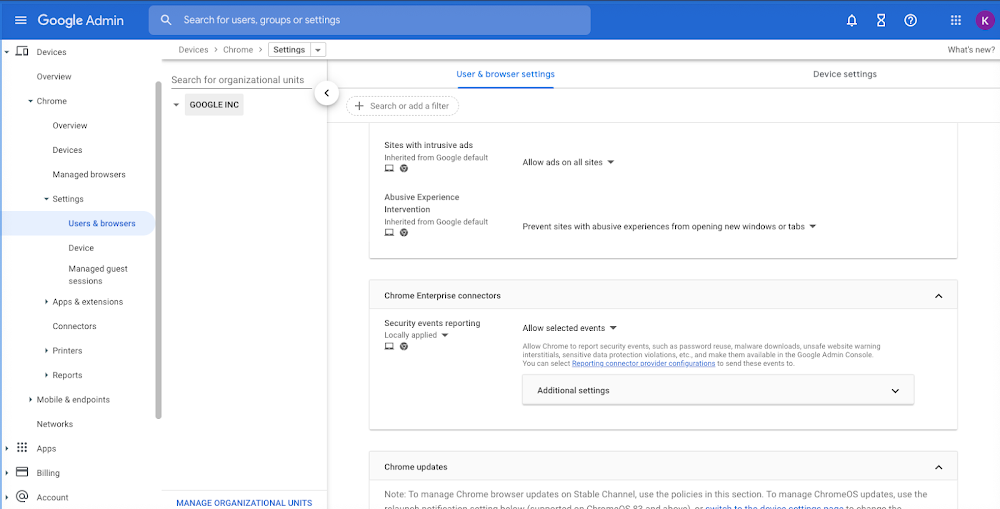The image size is (1000, 509).
Task: Open the notifications bell
Action: [851, 20]
